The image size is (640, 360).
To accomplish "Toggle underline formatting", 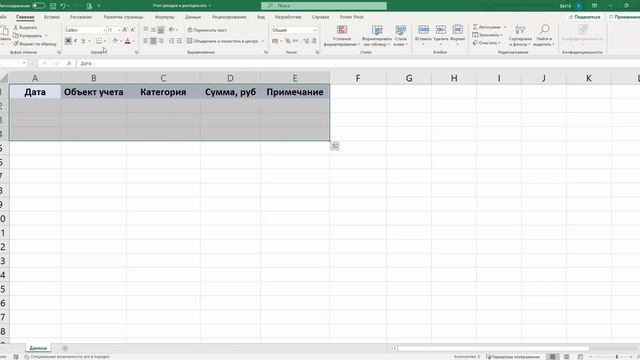I will [x=83, y=41].
